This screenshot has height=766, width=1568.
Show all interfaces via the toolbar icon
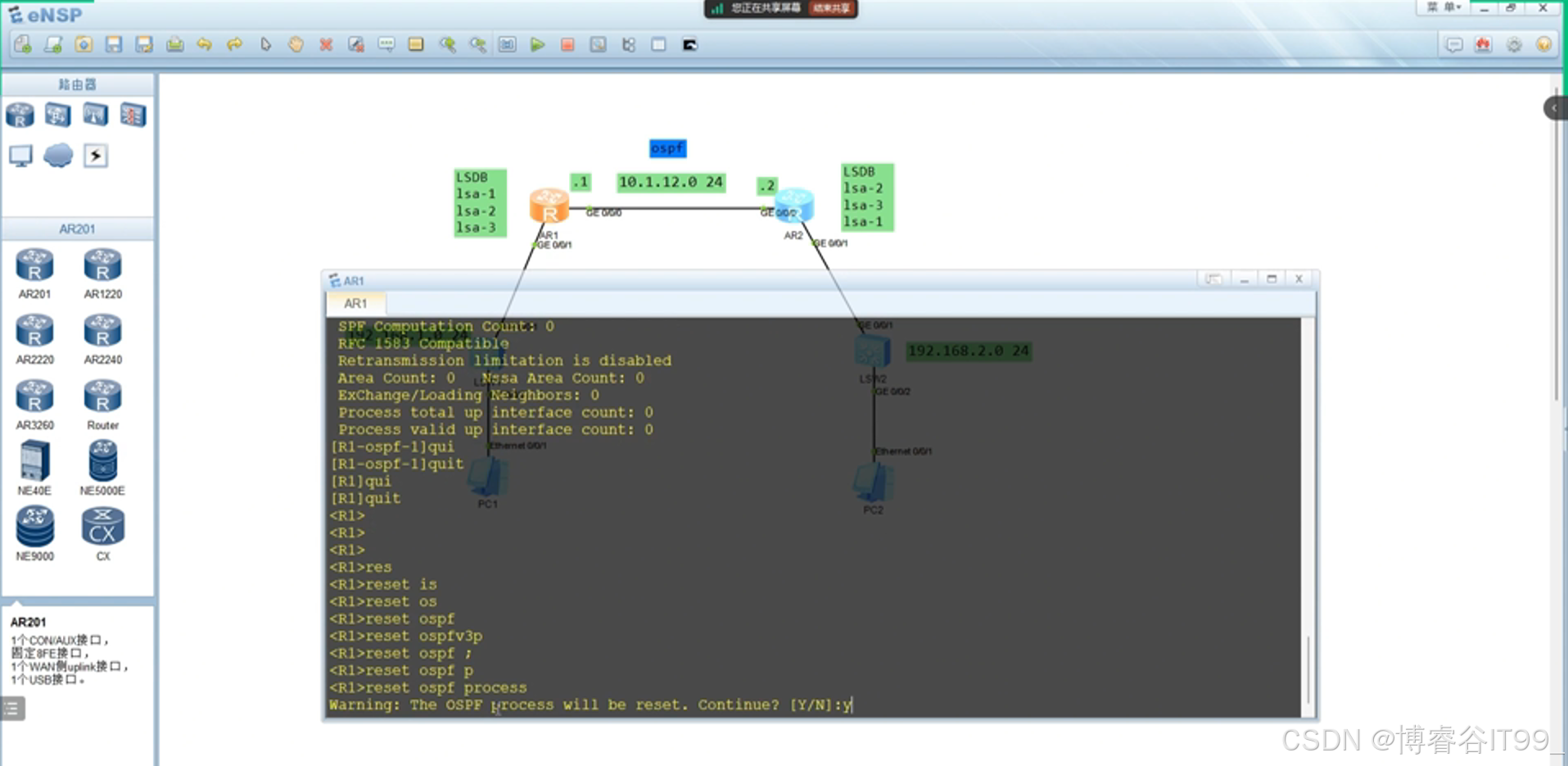tap(629, 45)
